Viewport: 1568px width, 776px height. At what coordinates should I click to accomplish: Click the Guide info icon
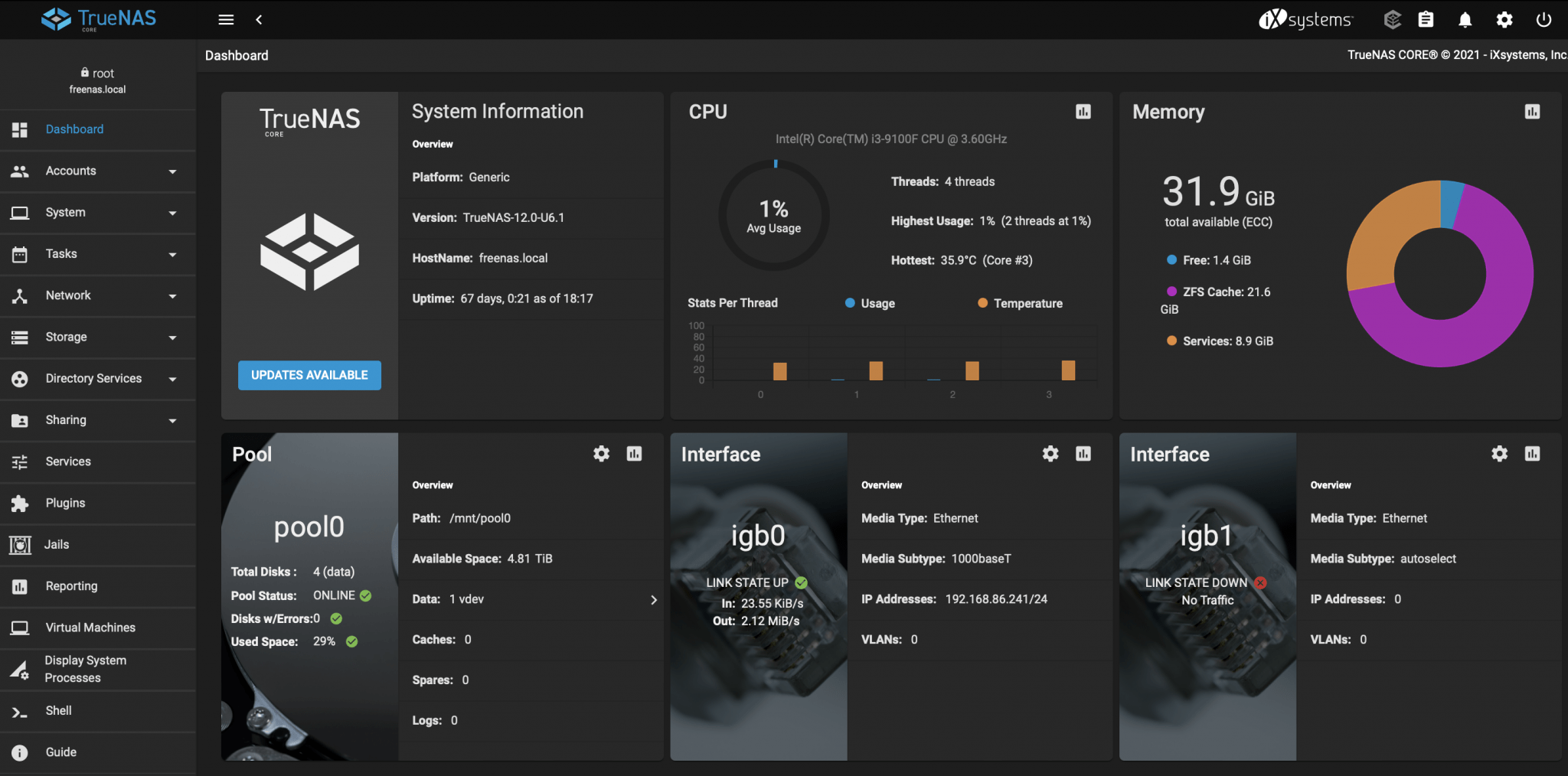coord(20,752)
